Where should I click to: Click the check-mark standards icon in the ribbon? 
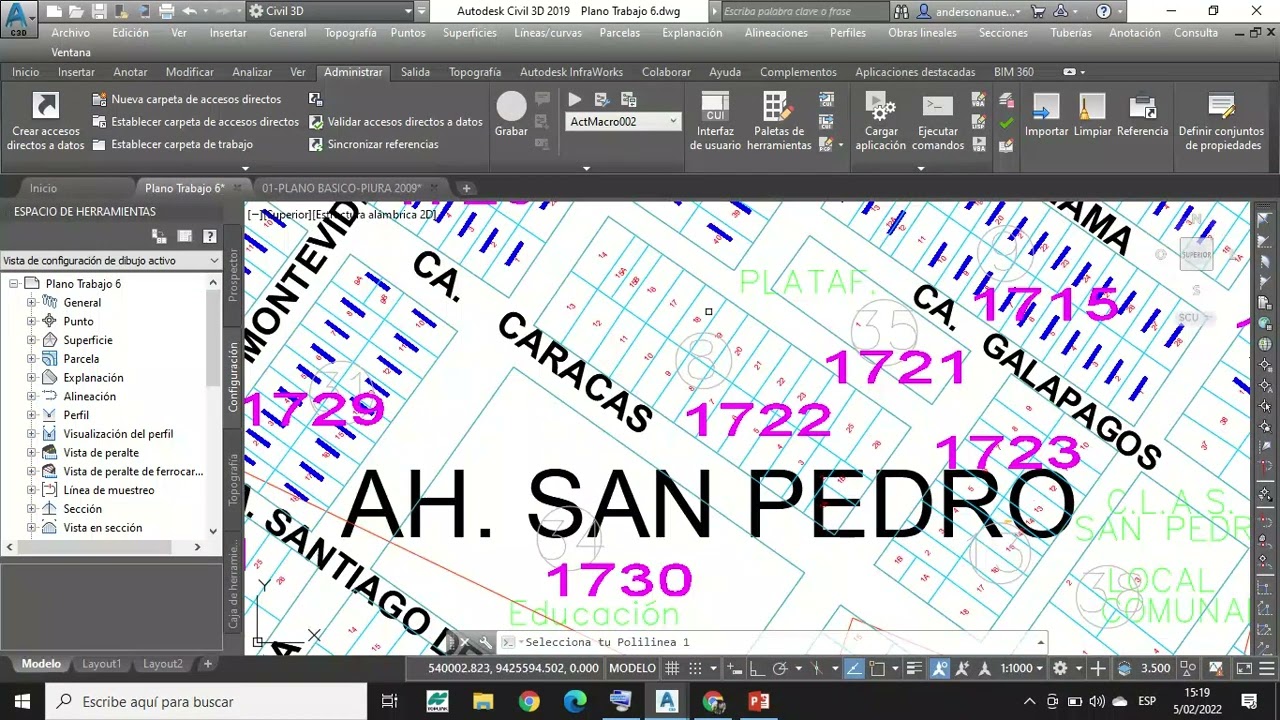coord(1006,122)
